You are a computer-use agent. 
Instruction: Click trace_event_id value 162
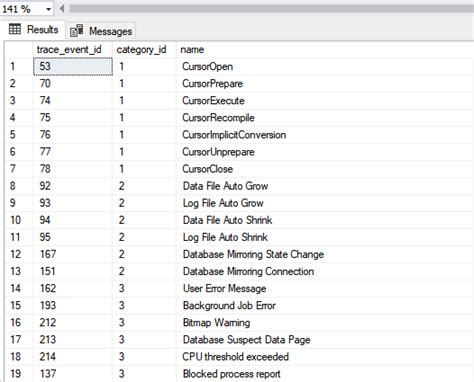tap(73, 288)
